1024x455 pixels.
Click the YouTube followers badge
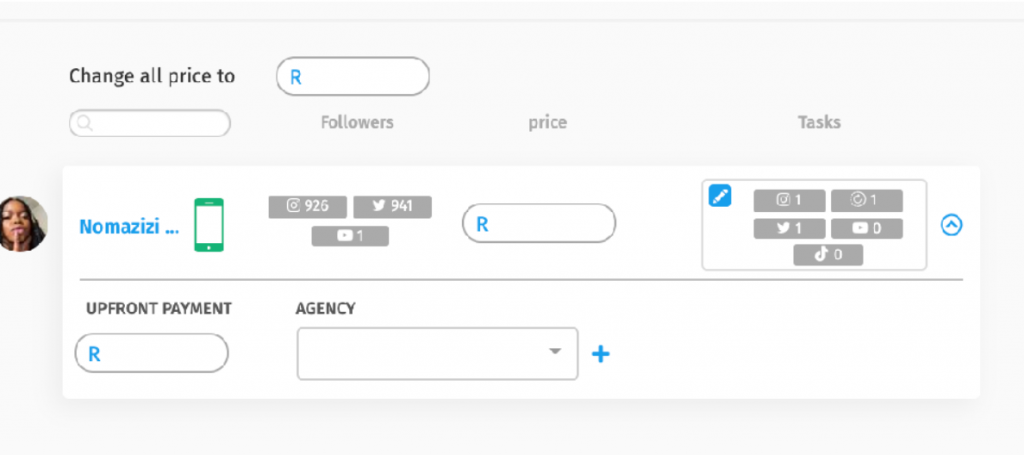(350, 236)
